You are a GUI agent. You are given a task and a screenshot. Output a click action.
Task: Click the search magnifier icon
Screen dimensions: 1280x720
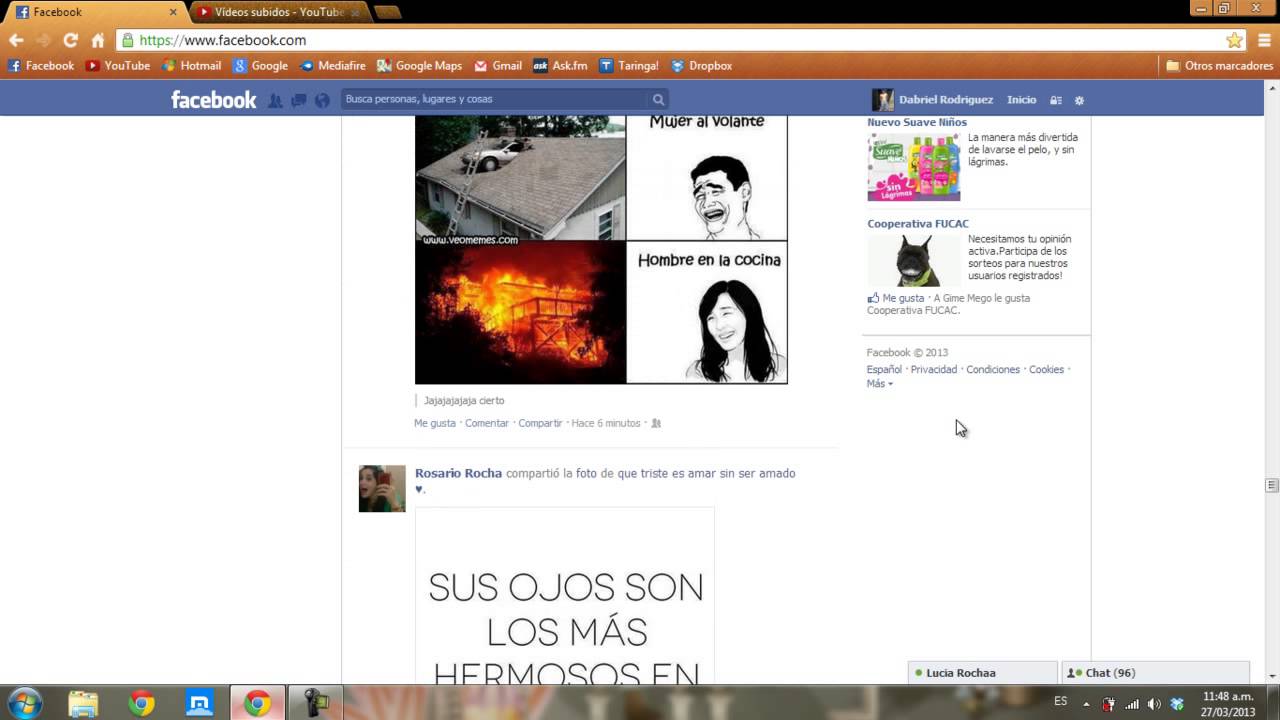(x=658, y=99)
